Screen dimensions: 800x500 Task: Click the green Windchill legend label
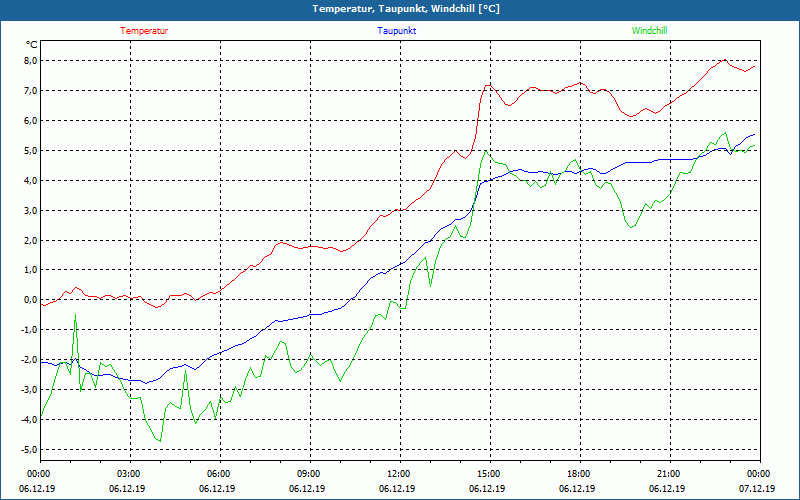[x=649, y=31]
